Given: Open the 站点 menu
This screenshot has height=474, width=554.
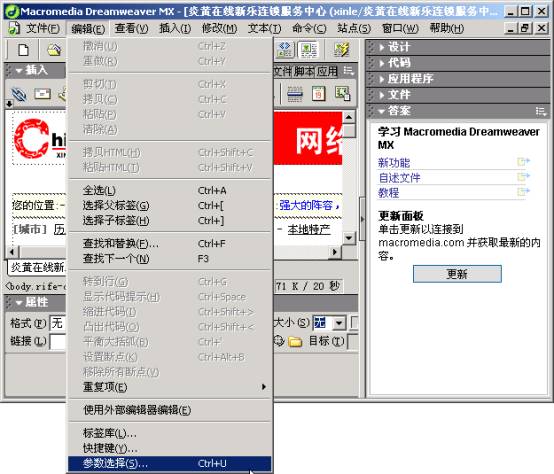Looking at the screenshot, I should pos(354,28).
